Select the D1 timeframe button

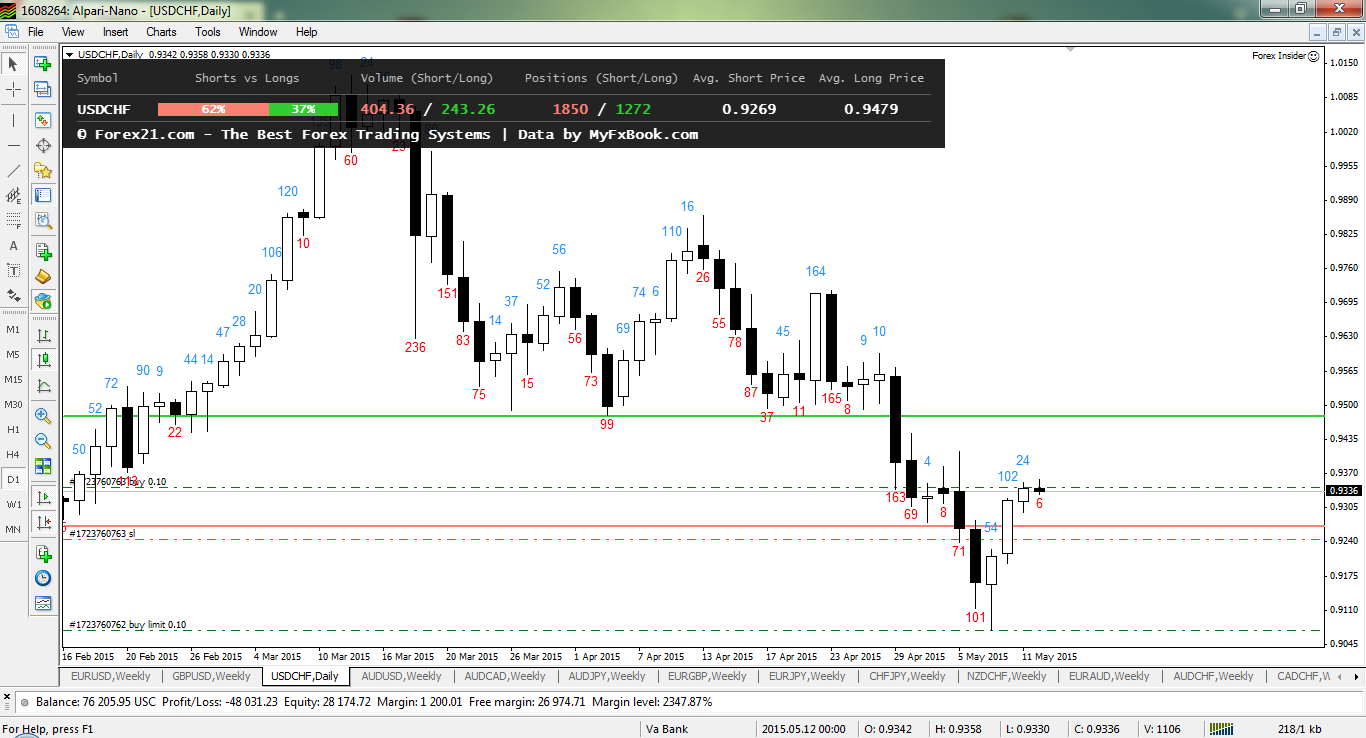[x=13, y=479]
